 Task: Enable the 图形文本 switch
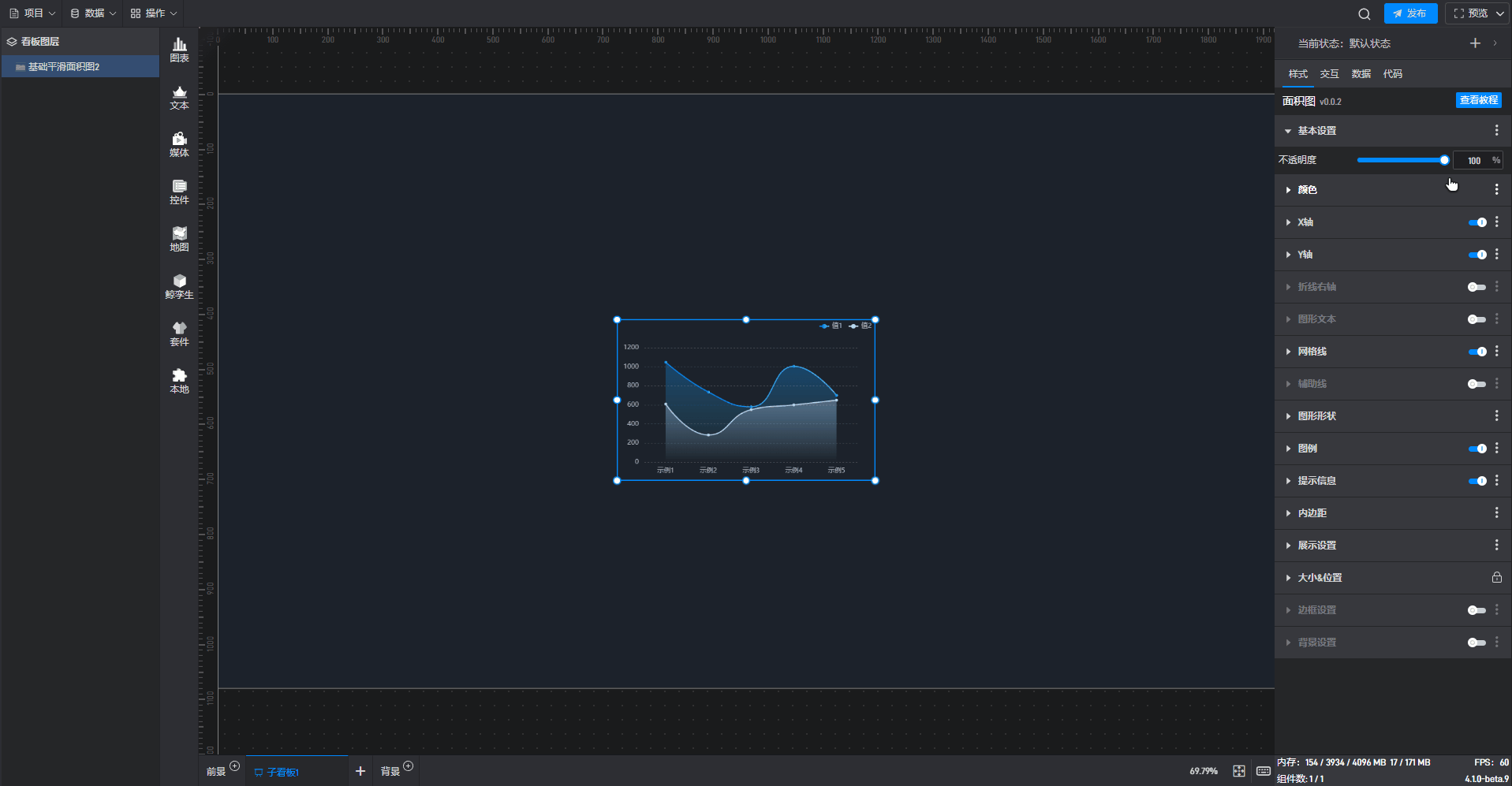pos(1477,319)
